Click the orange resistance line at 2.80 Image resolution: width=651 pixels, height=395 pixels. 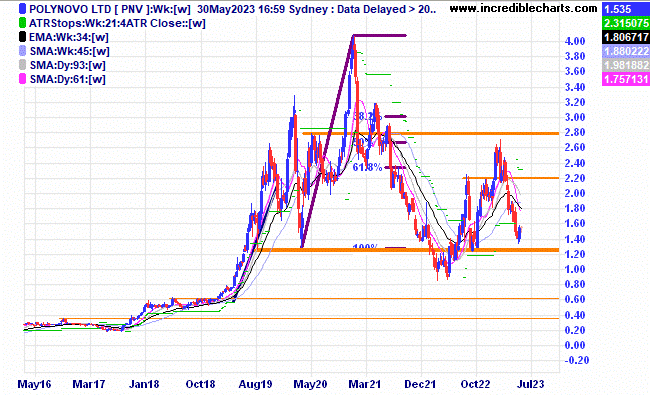point(430,134)
